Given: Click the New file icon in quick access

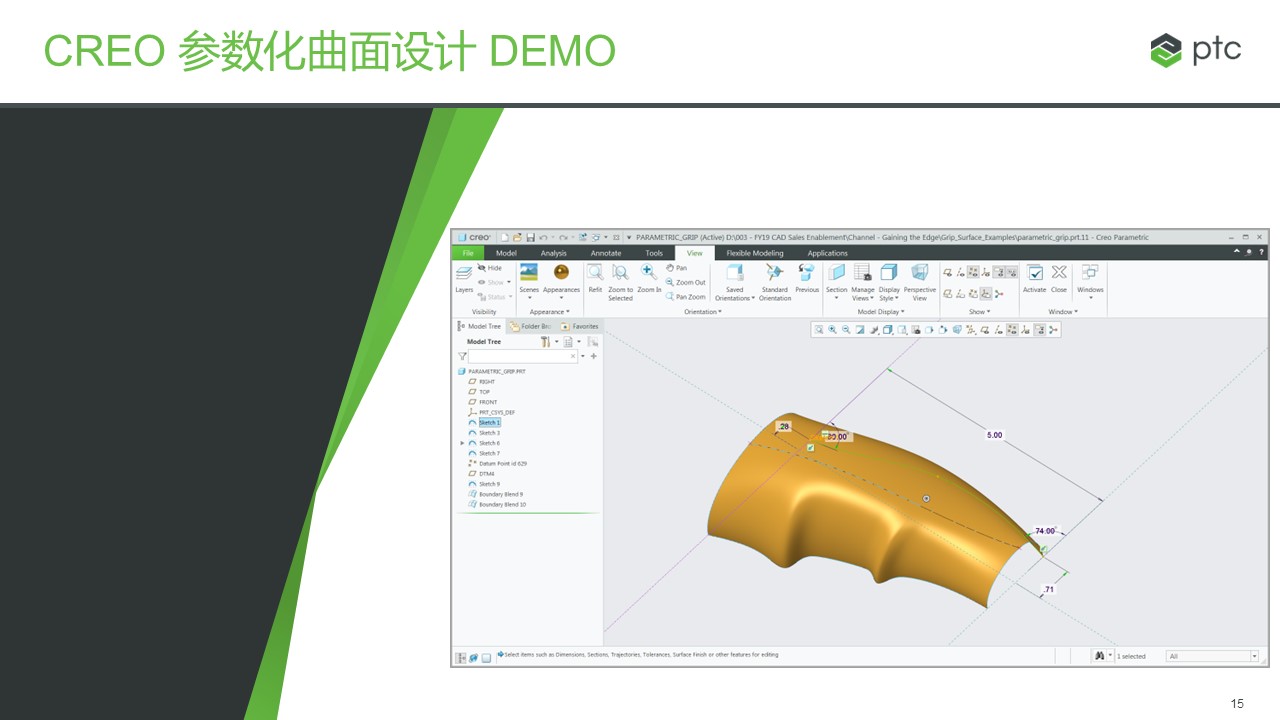Looking at the screenshot, I should point(505,237).
